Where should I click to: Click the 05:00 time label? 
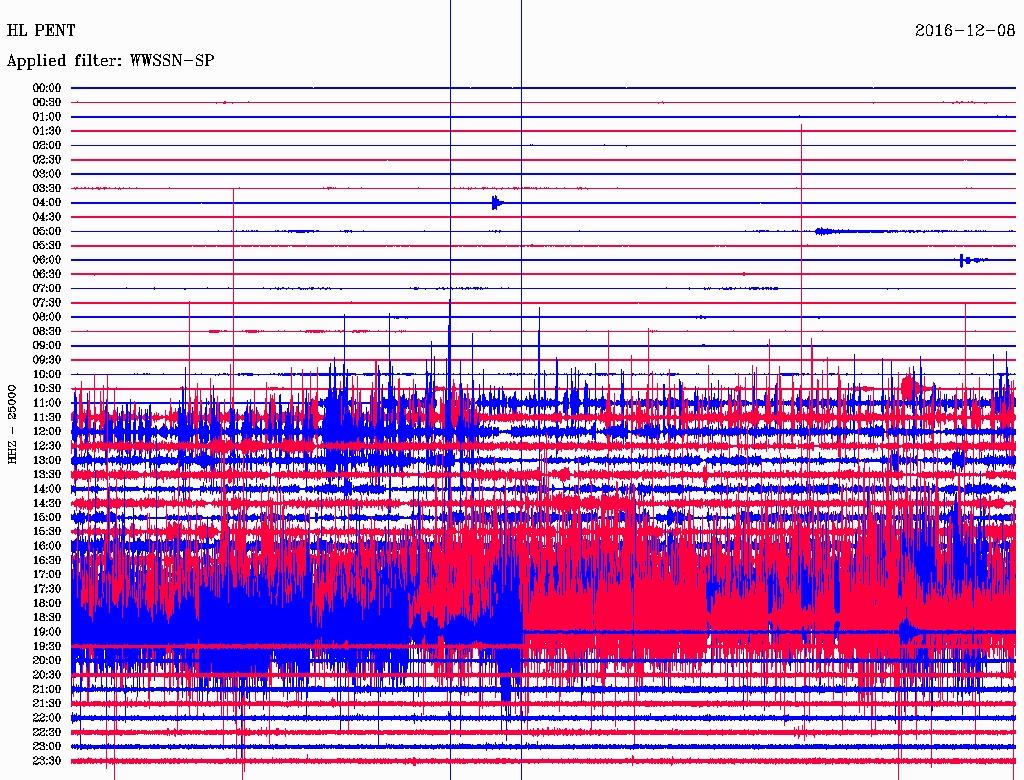coord(47,231)
